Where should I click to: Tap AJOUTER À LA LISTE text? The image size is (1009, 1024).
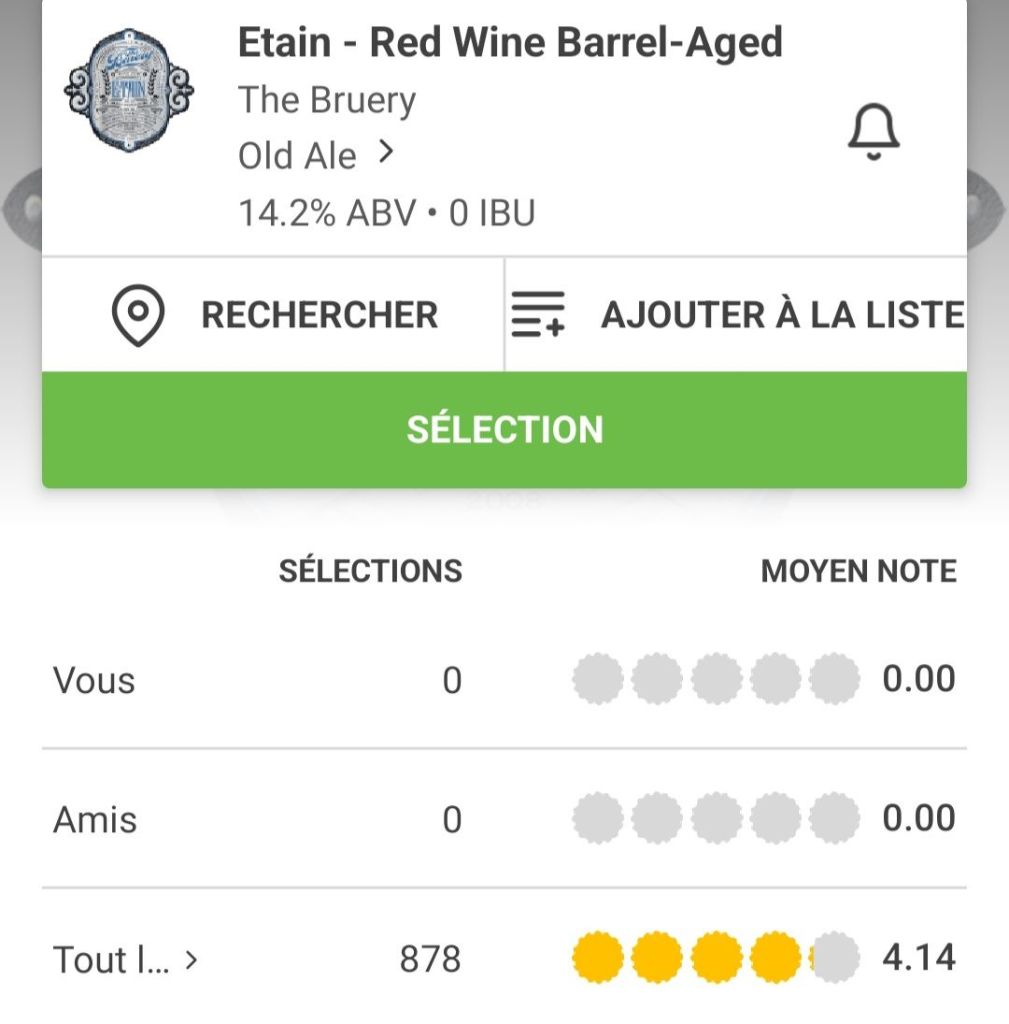pyautogui.click(x=782, y=315)
